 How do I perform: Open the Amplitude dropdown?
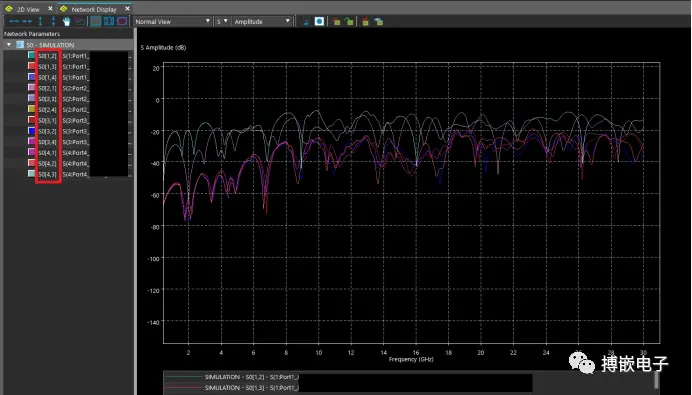coord(262,21)
